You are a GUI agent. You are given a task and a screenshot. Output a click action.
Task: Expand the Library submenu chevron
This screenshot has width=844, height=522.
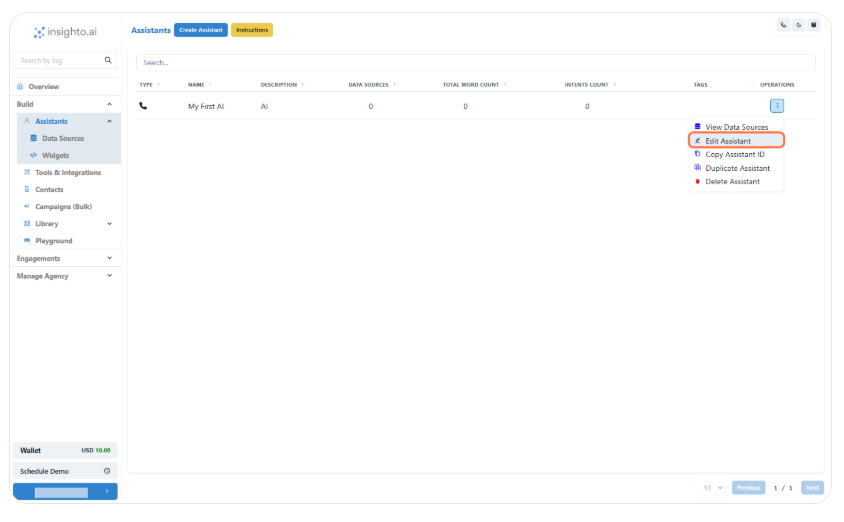click(x=109, y=223)
